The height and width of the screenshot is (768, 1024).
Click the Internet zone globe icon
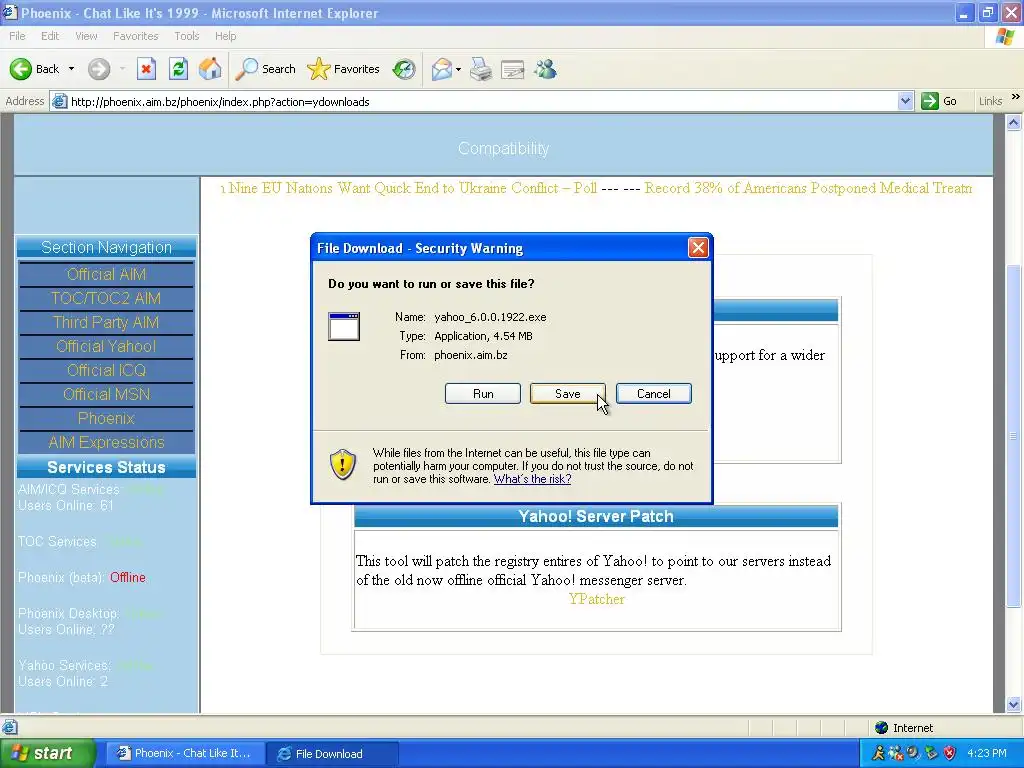click(x=882, y=728)
